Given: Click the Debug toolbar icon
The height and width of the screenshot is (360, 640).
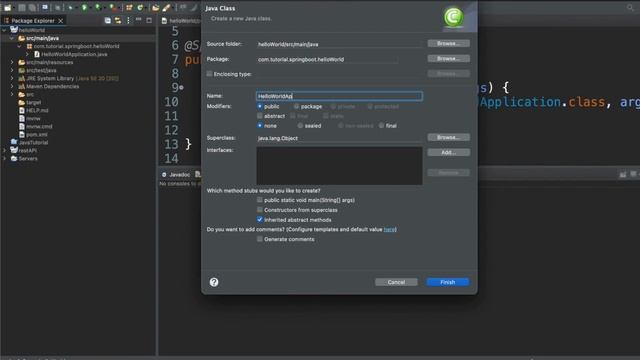Looking at the screenshot, I should (x=70, y=7).
